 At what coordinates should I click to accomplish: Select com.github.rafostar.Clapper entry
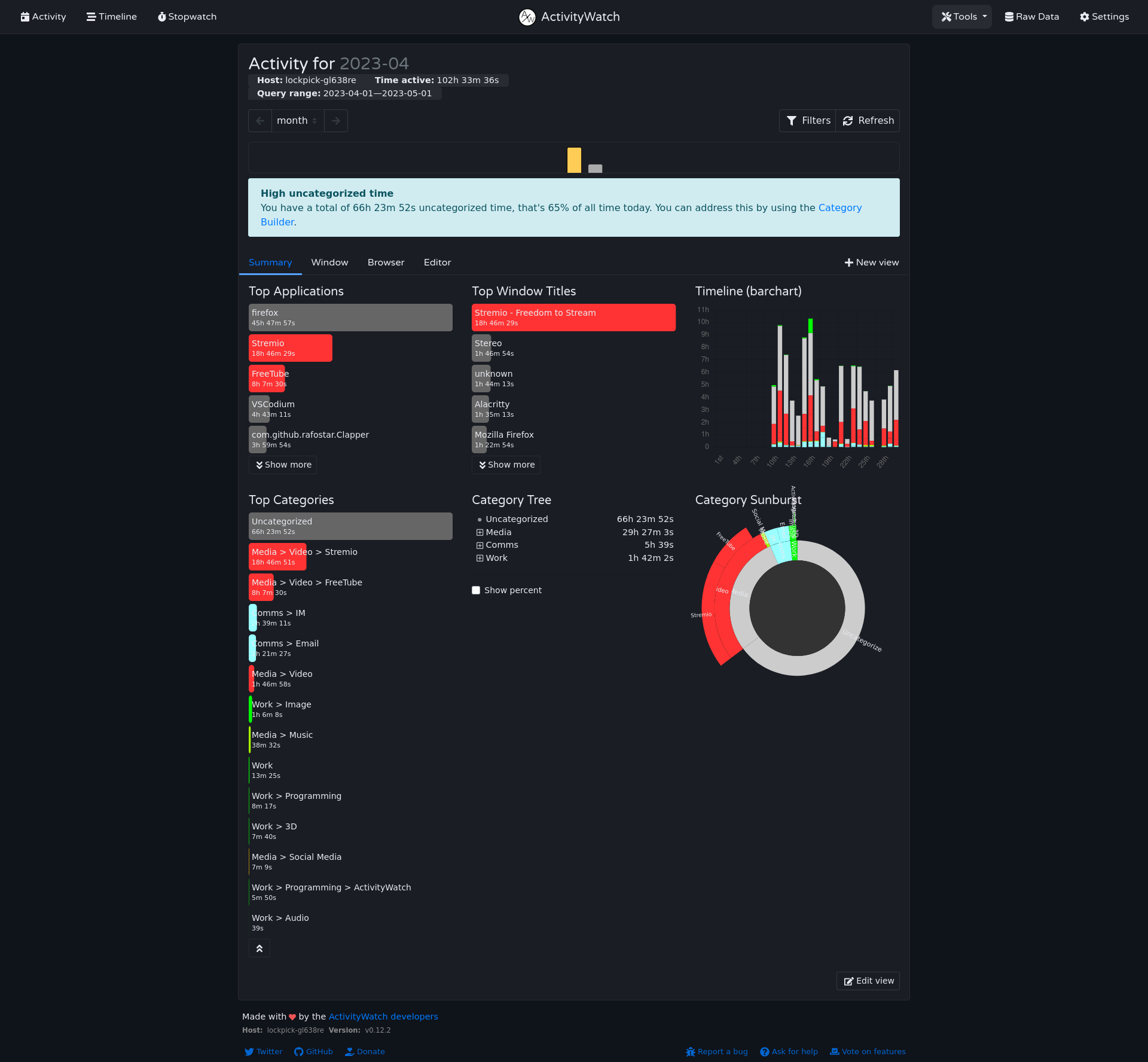click(310, 440)
